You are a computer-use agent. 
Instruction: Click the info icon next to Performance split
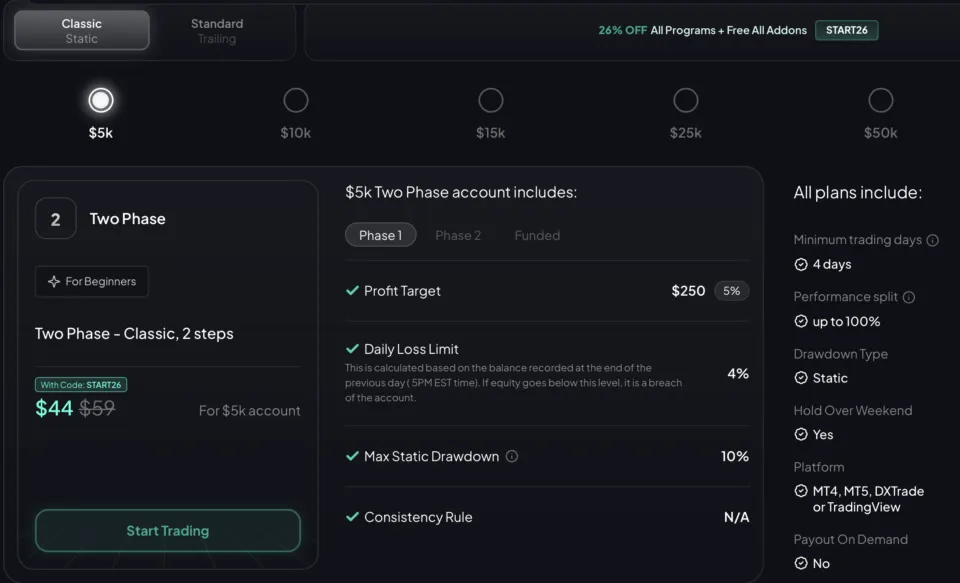pyautogui.click(x=907, y=297)
